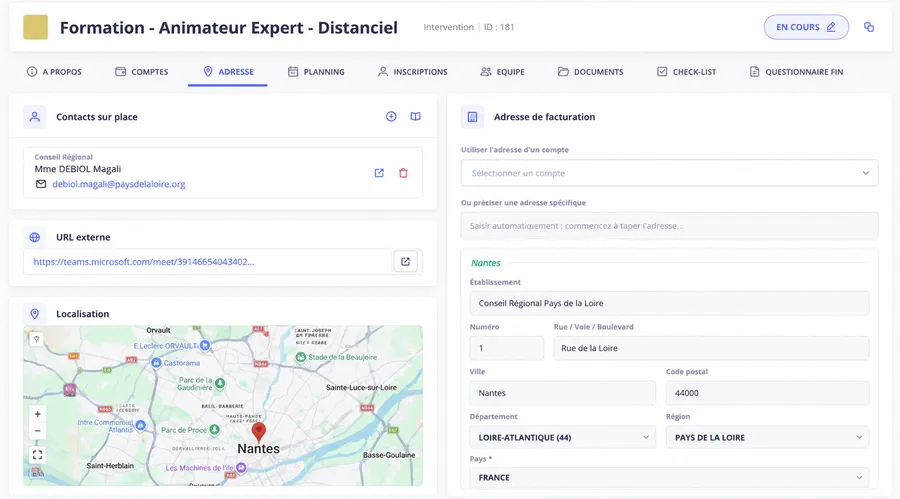Click the copy icon beside EN COURS
Viewport: 900px width, 499px height.
(869, 27)
